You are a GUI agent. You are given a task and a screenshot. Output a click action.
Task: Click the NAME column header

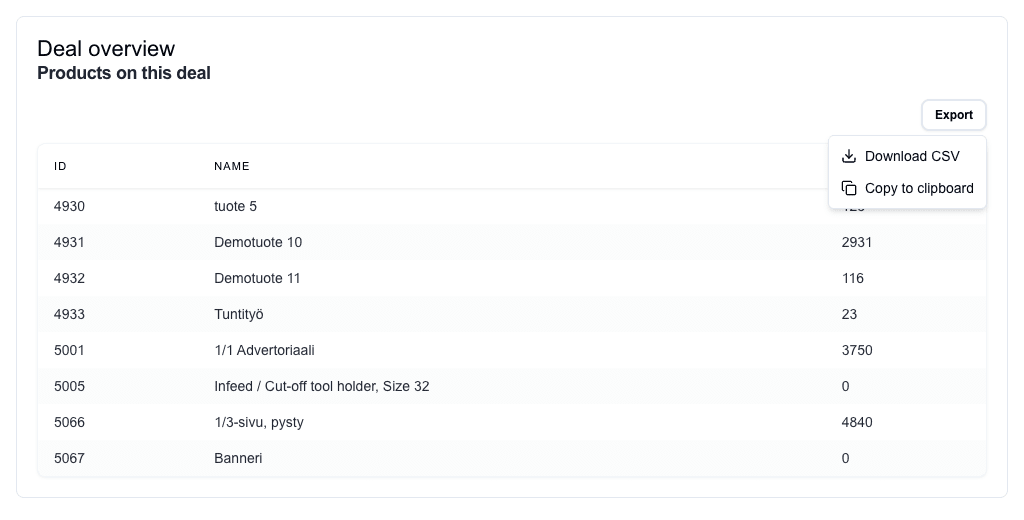coord(232,167)
